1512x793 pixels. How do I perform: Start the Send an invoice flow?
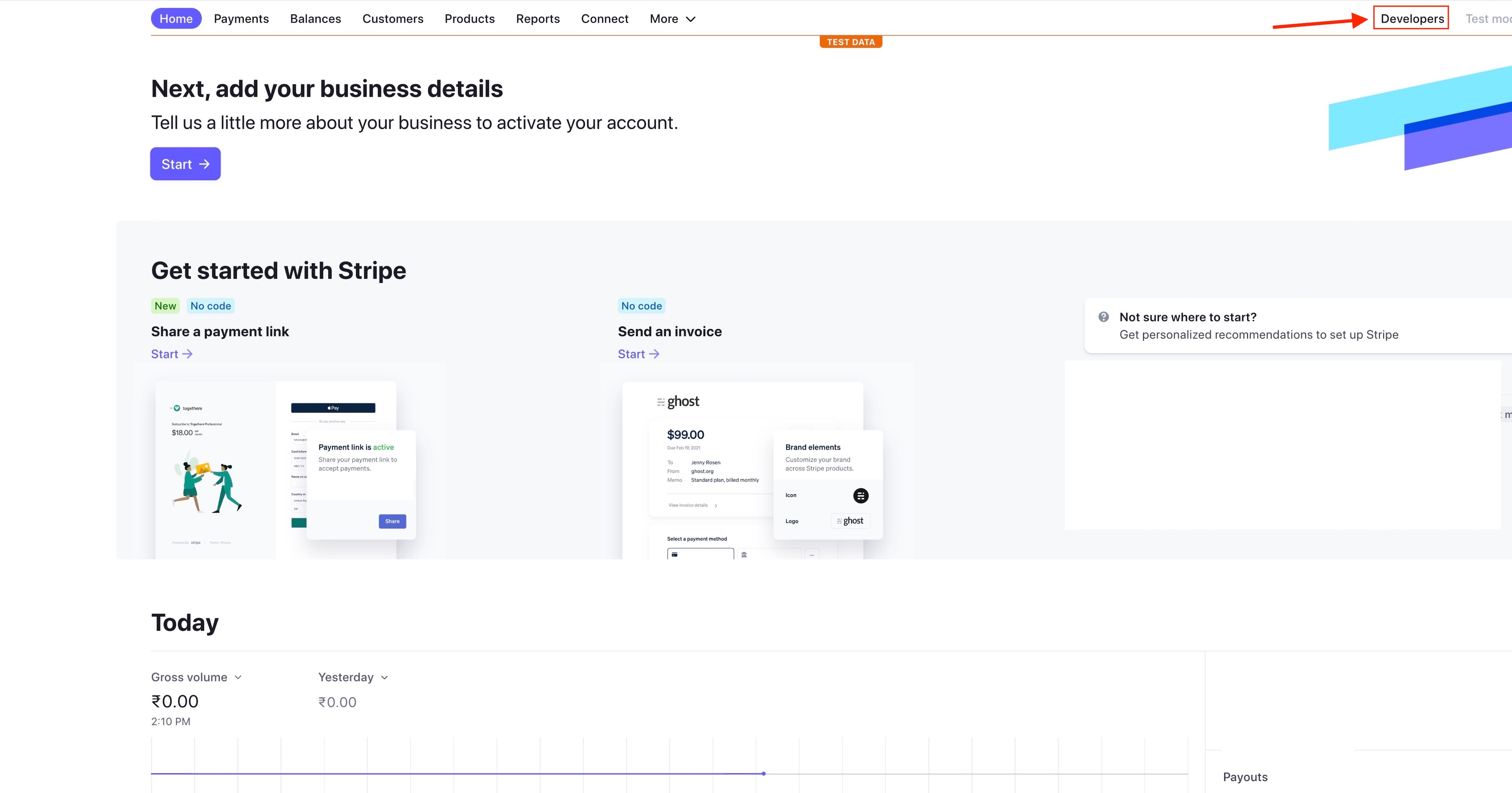(x=639, y=354)
